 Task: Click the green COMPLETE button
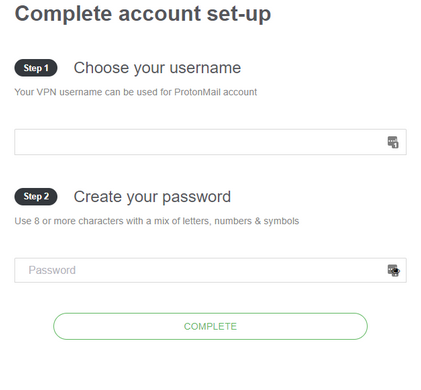tap(210, 326)
